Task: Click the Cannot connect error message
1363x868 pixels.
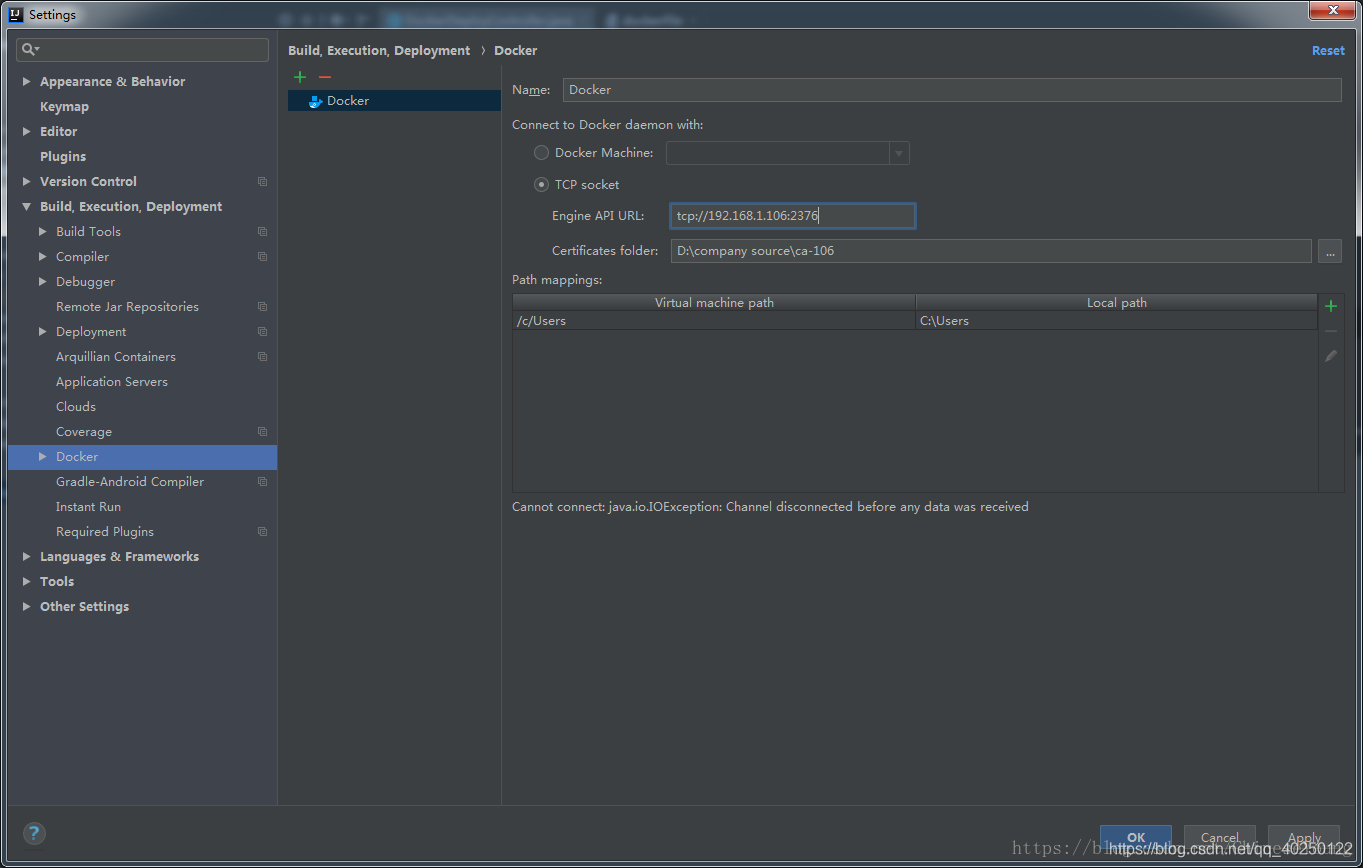Action: pos(770,507)
